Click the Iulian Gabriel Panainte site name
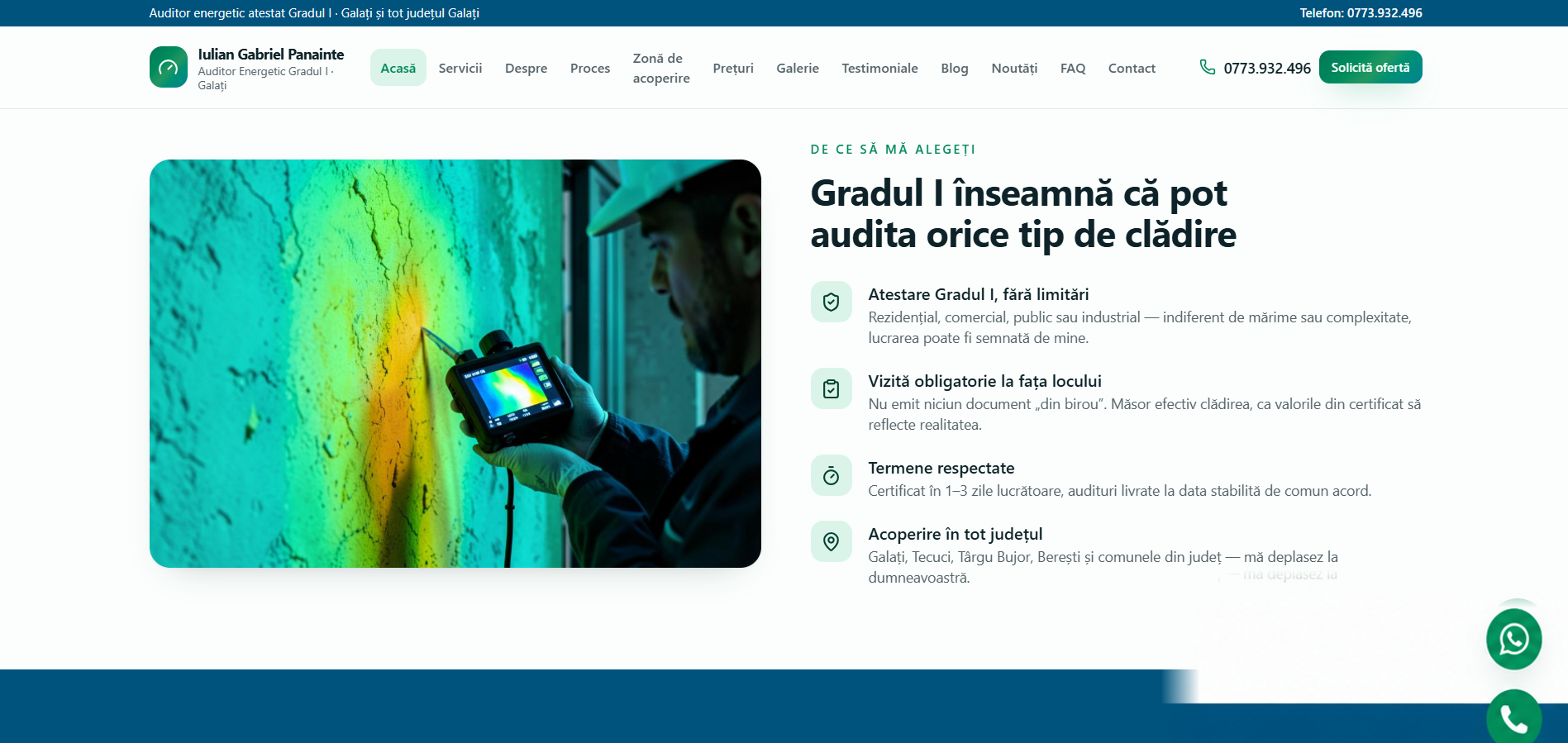The width and height of the screenshot is (1568, 743). [x=271, y=54]
